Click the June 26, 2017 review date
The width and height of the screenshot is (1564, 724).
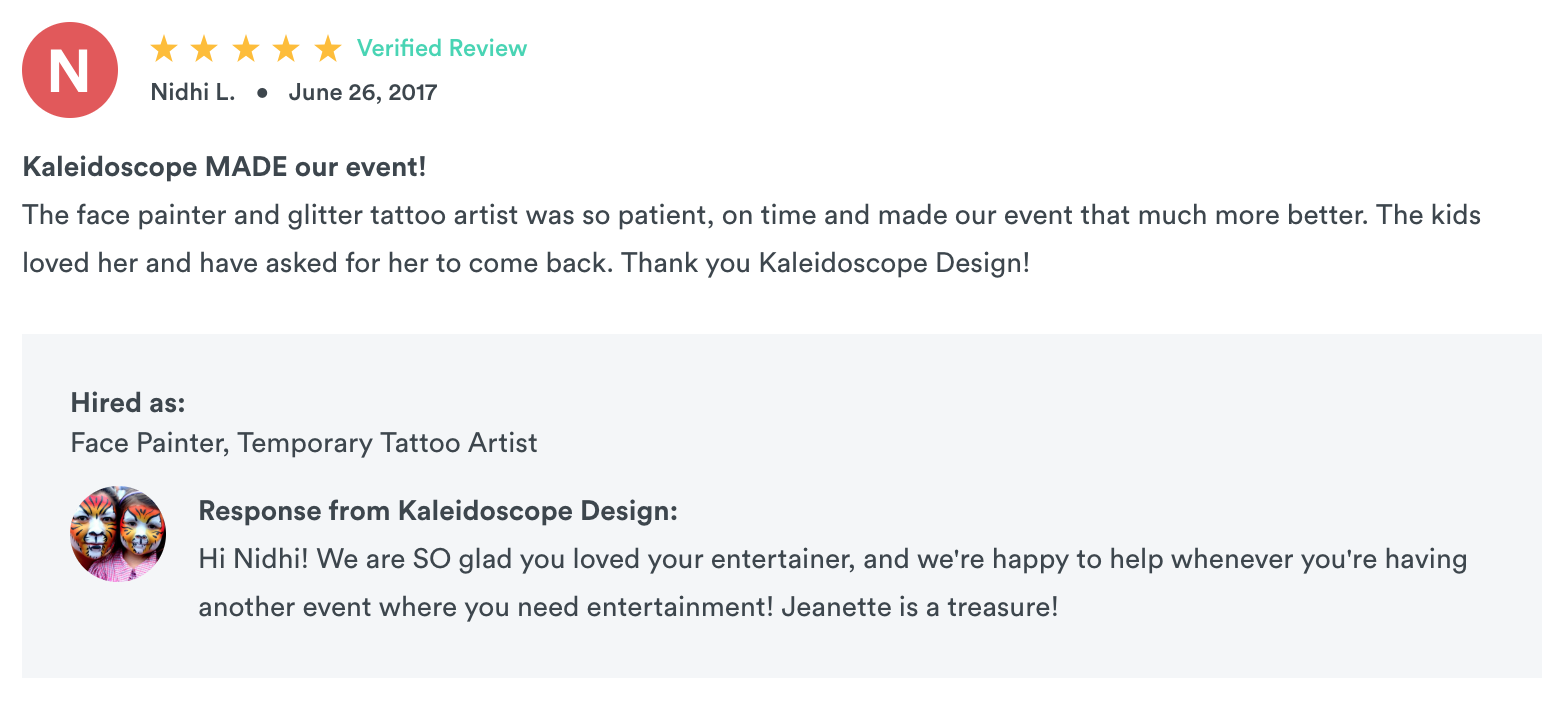[363, 93]
